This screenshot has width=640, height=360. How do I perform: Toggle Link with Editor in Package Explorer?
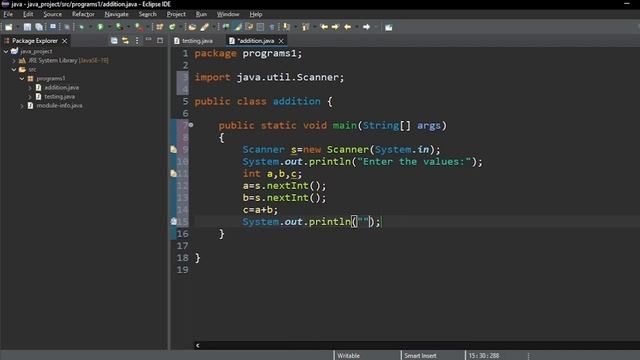pyautogui.click(x=125, y=40)
